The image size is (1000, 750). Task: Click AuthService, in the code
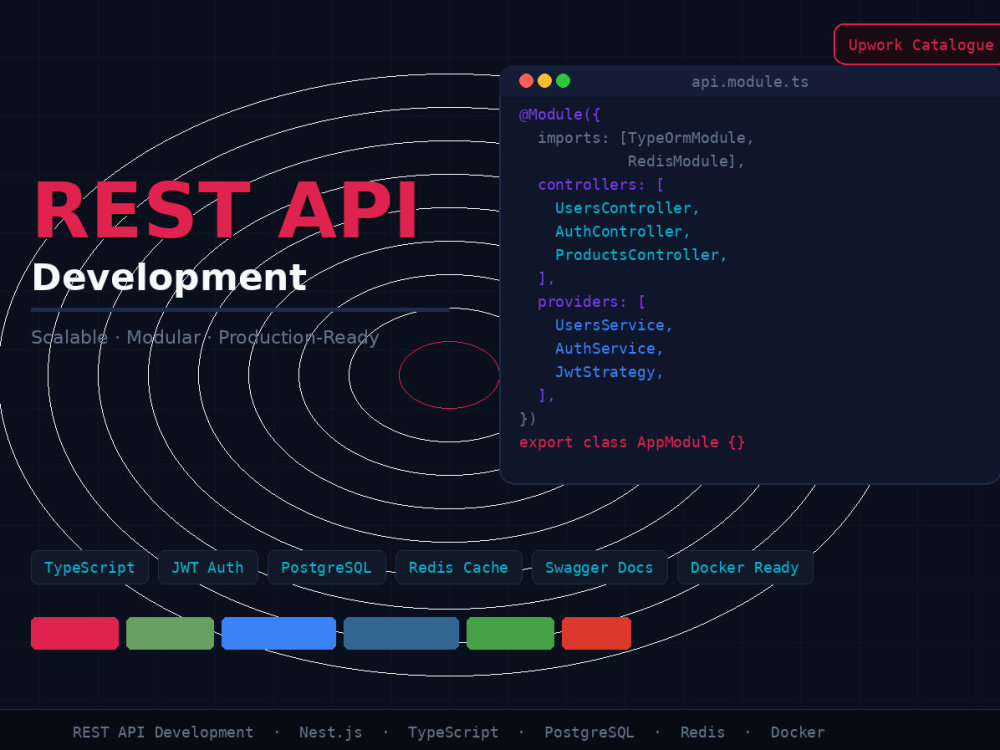click(609, 349)
